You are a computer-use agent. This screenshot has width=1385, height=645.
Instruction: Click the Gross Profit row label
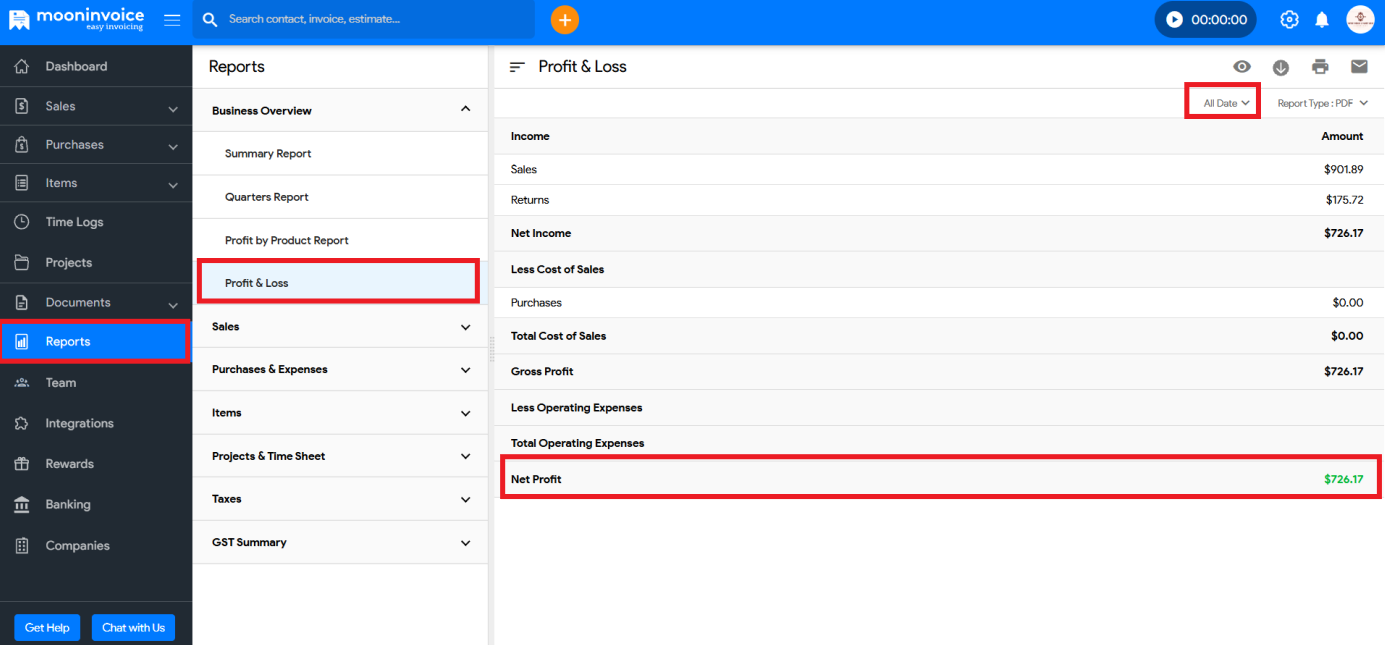[542, 371]
